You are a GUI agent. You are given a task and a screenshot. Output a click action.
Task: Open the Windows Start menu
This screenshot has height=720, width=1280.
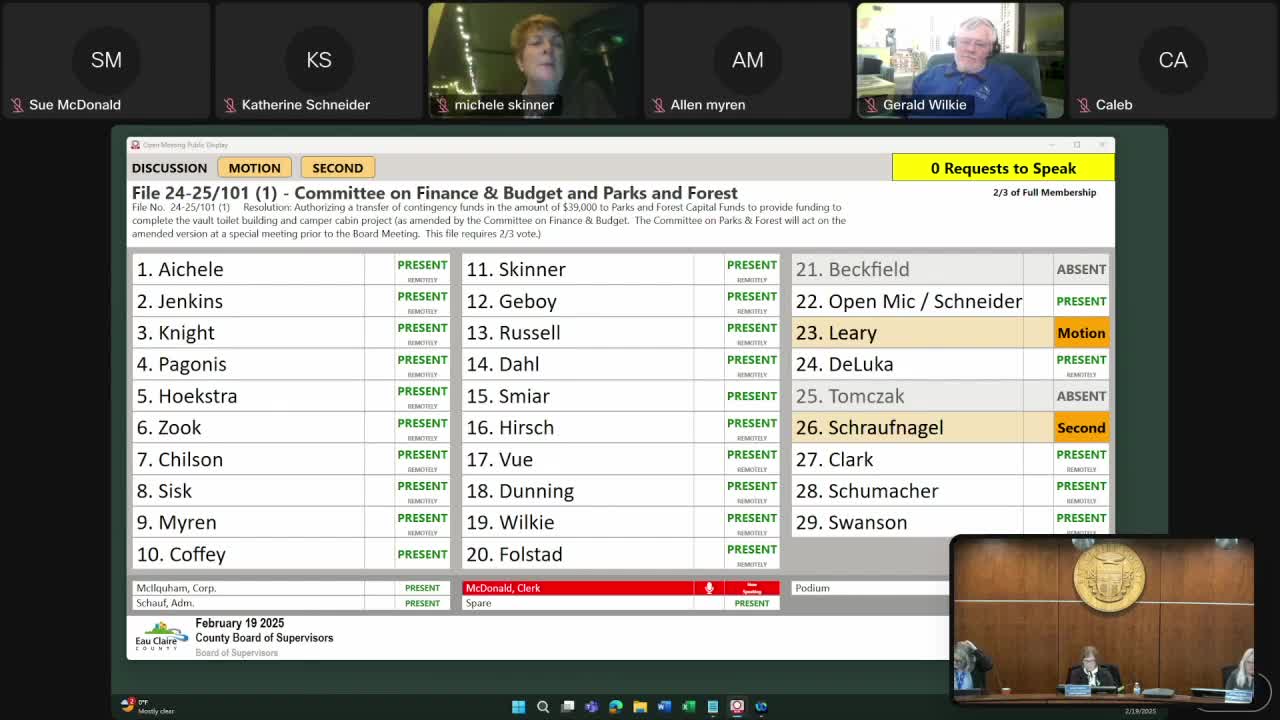tap(518, 706)
